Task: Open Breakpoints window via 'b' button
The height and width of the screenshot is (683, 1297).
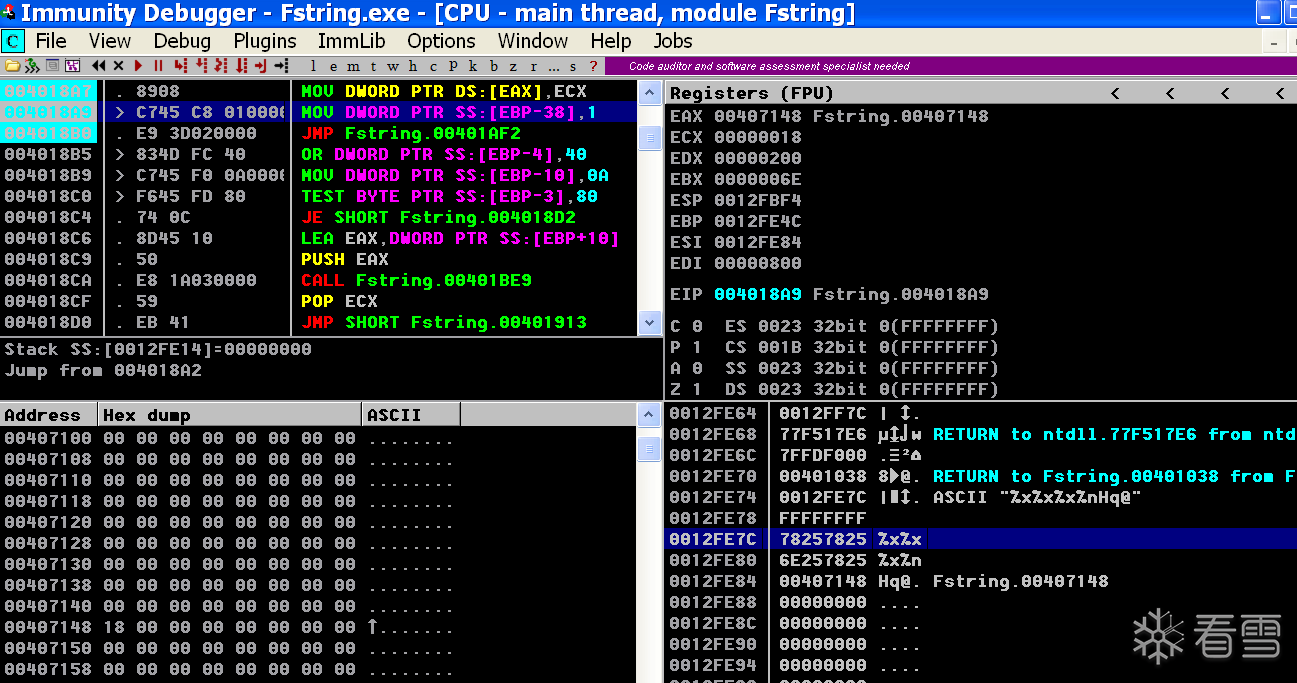Action: [x=493, y=66]
